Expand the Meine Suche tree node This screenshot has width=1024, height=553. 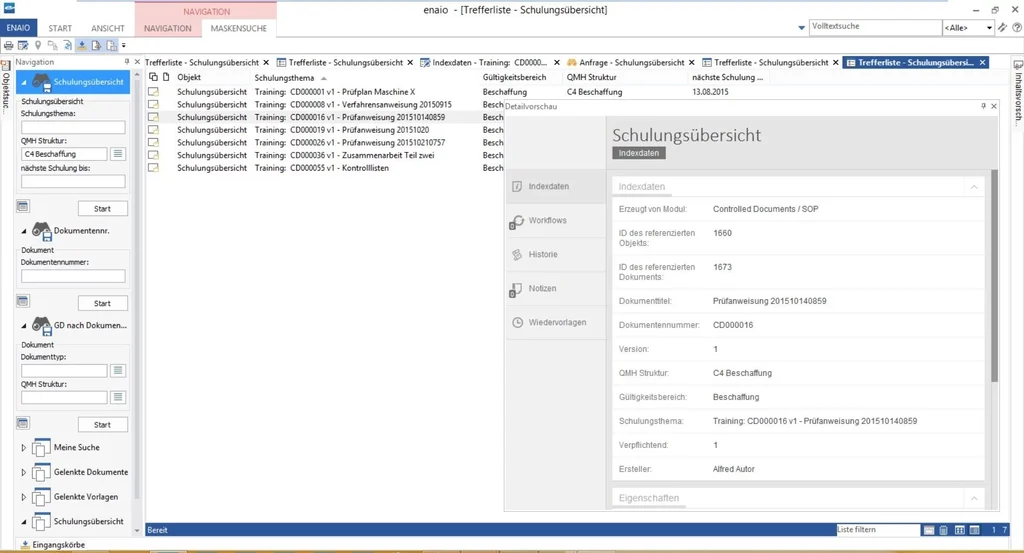click(24, 448)
